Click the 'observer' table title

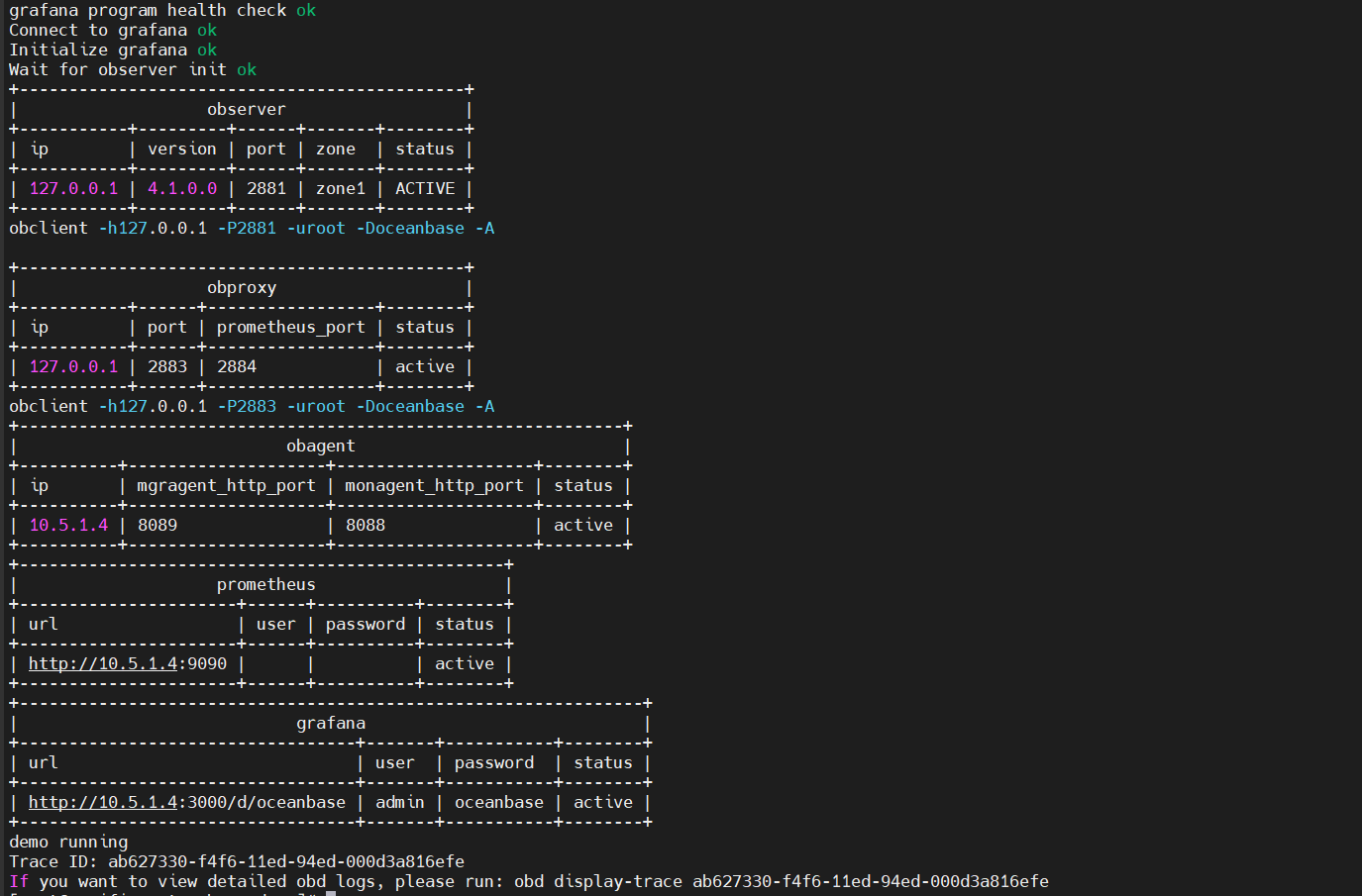tap(247, 110)
